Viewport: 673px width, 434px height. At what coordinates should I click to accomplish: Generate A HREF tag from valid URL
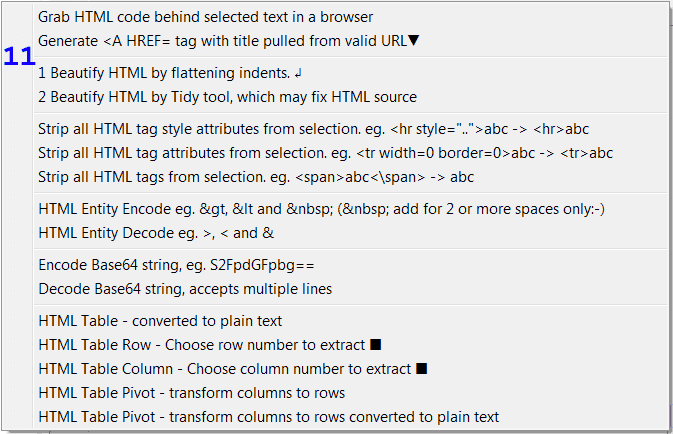[220, 40]
